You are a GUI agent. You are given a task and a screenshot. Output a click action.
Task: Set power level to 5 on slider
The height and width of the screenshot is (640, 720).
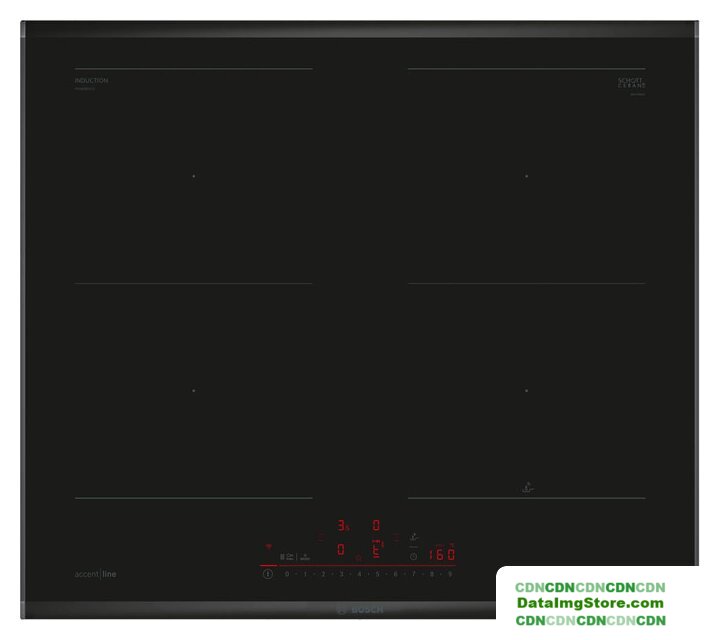click(x=377, y=575)
